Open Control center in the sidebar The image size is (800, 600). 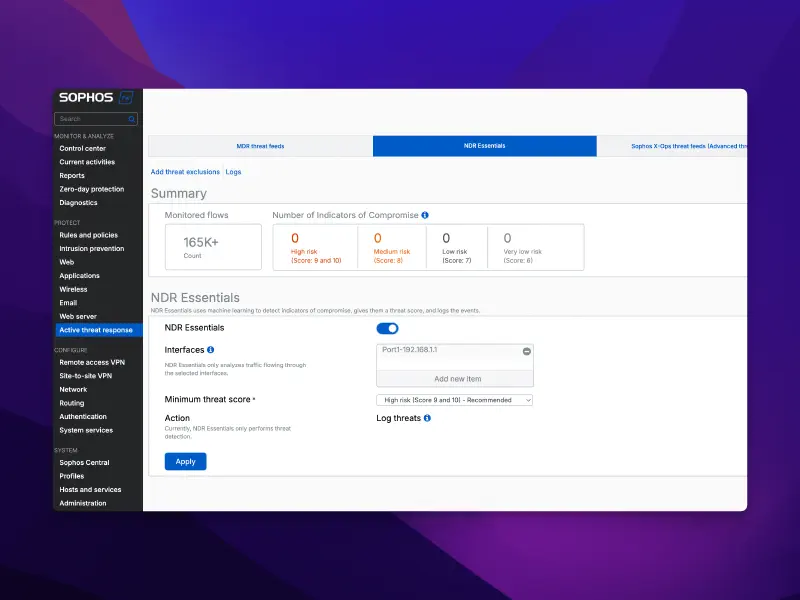click(83, 148)
